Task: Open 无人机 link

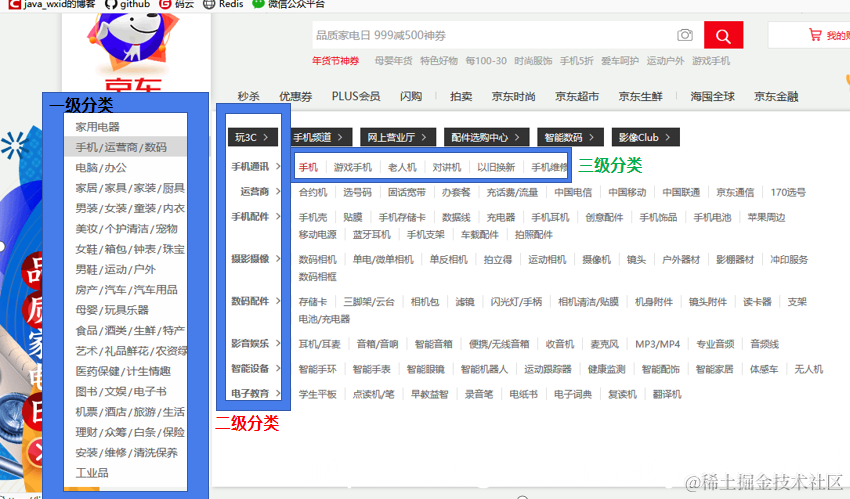Action: (x=808, y=370)
